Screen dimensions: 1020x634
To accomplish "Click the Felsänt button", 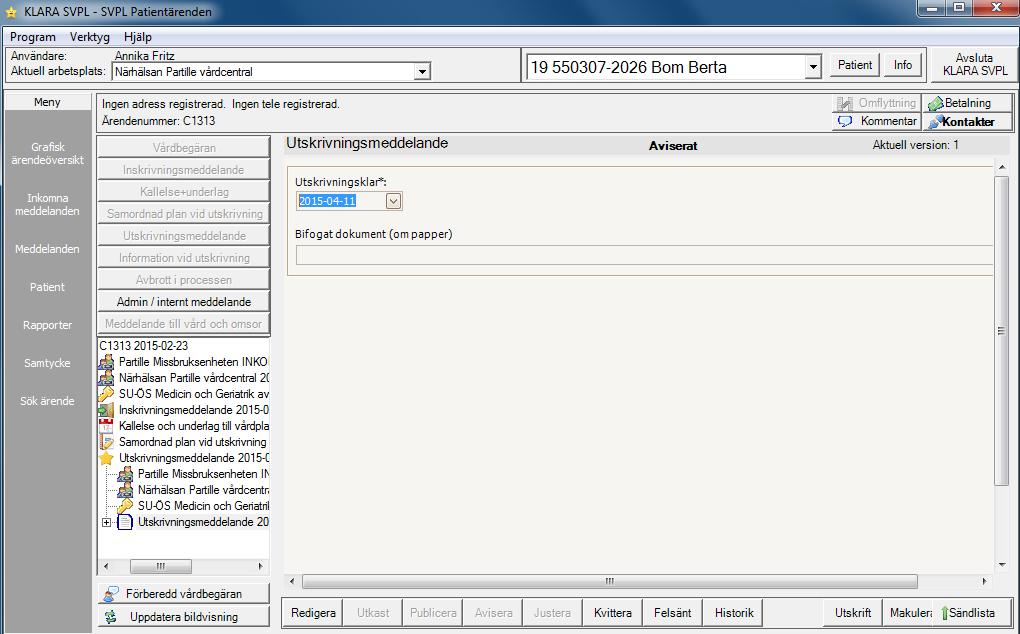I will 673,613.
